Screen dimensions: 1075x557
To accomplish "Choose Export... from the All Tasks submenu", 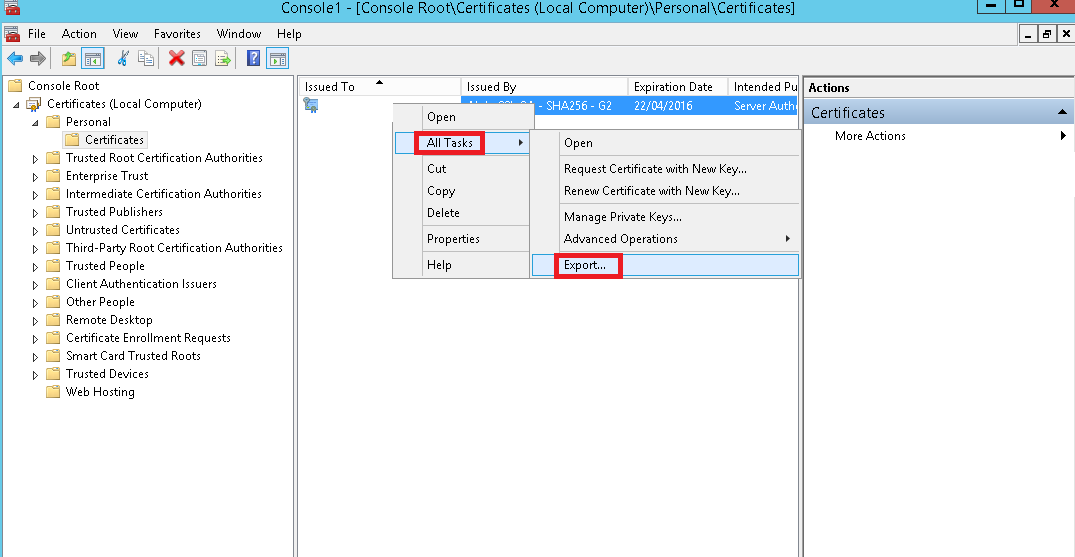I will [x=584, y=265].
